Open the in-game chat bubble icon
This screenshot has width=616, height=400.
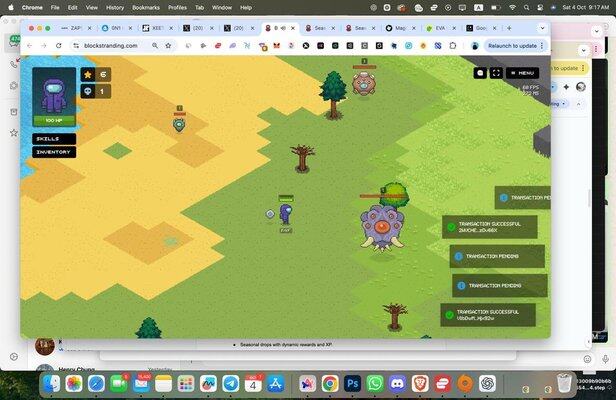(x=480, y=73)
